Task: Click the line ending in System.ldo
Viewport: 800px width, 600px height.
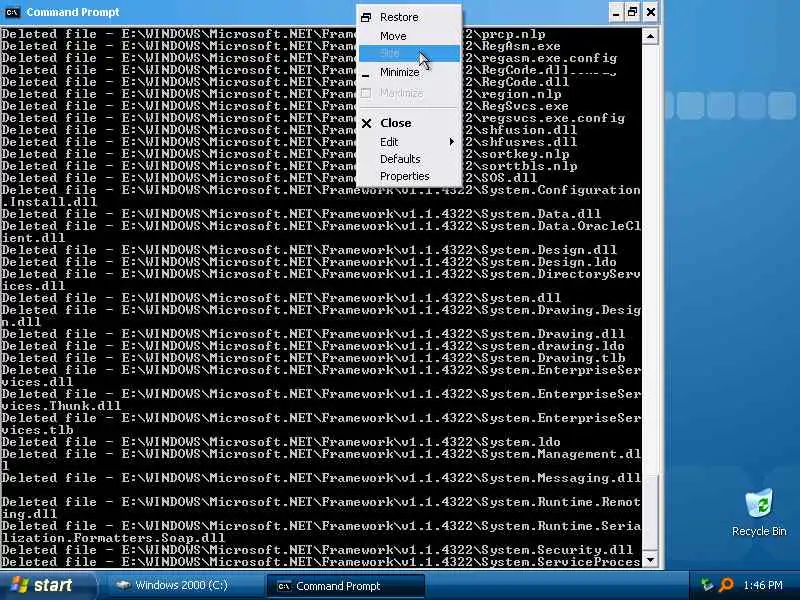Action: pos(281,442)
